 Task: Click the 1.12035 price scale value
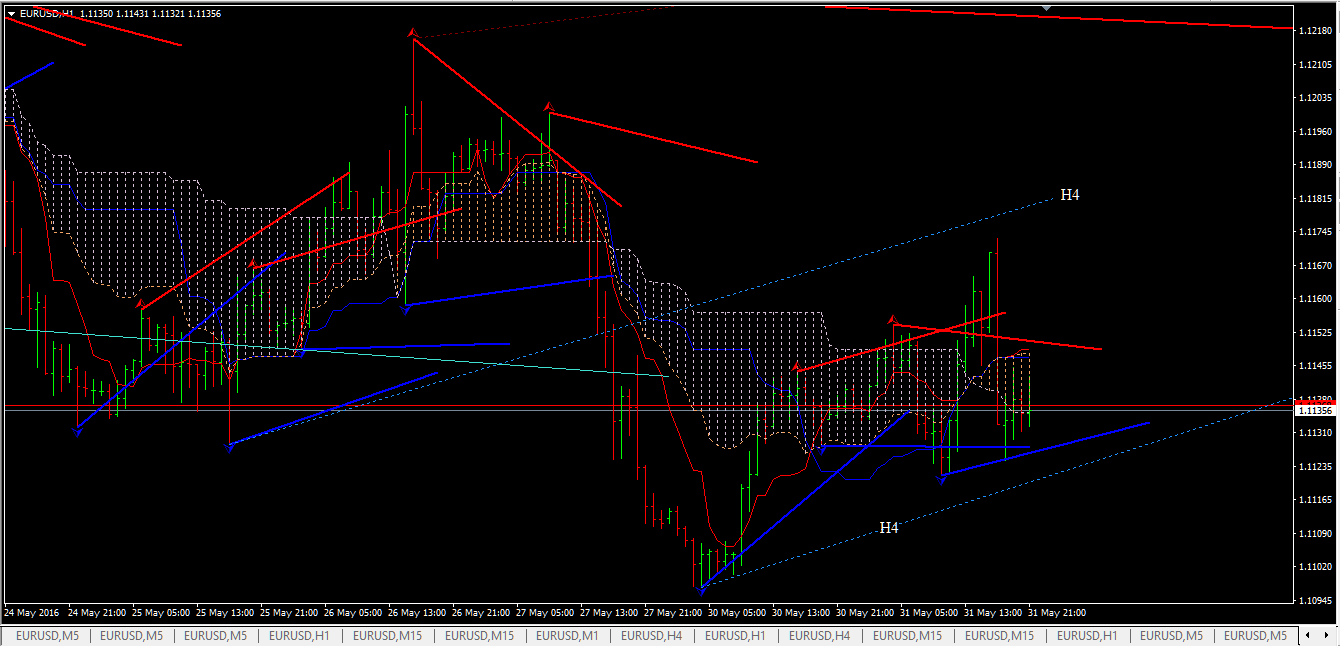[x=1314, y=98]
